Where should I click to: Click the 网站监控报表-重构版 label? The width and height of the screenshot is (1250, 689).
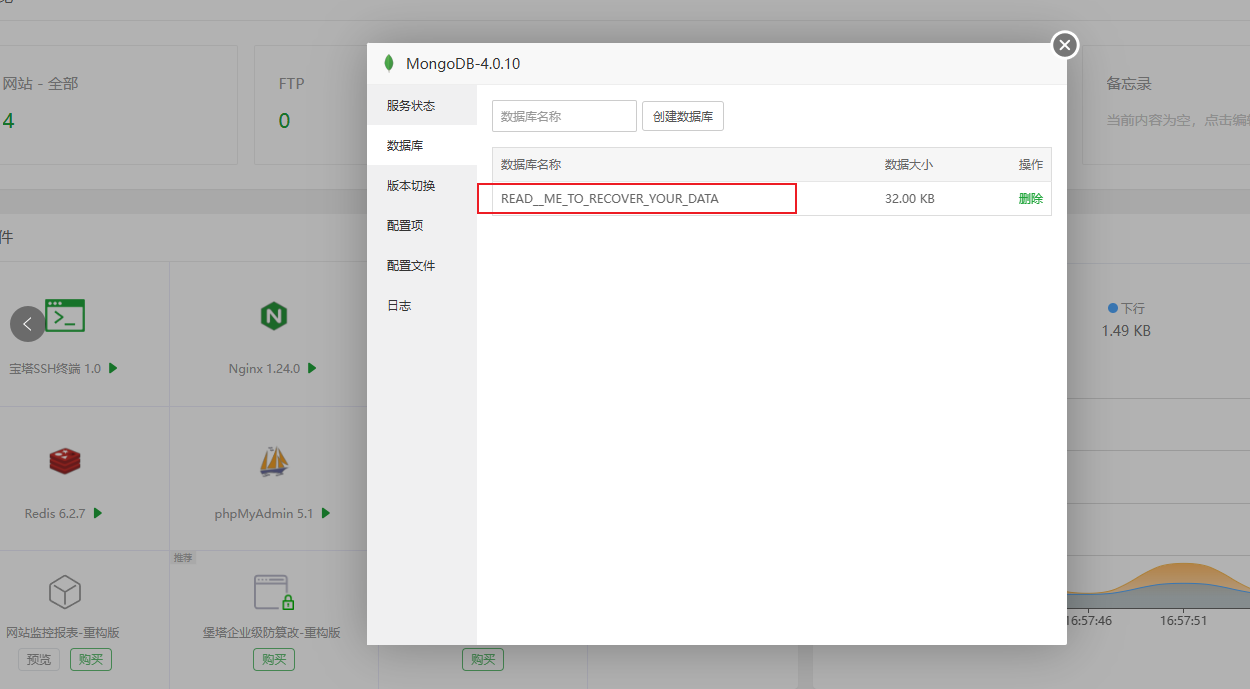pyautogui.click(x=63, y=632)
